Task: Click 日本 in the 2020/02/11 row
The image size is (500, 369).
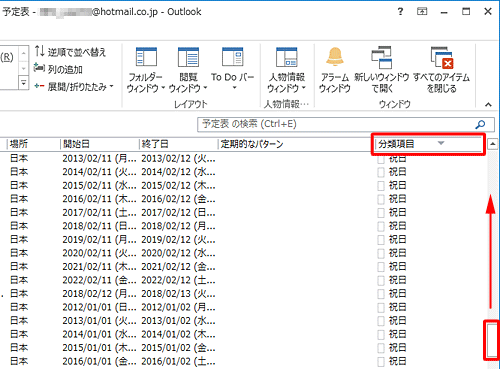Action: [x=19, y=253]
